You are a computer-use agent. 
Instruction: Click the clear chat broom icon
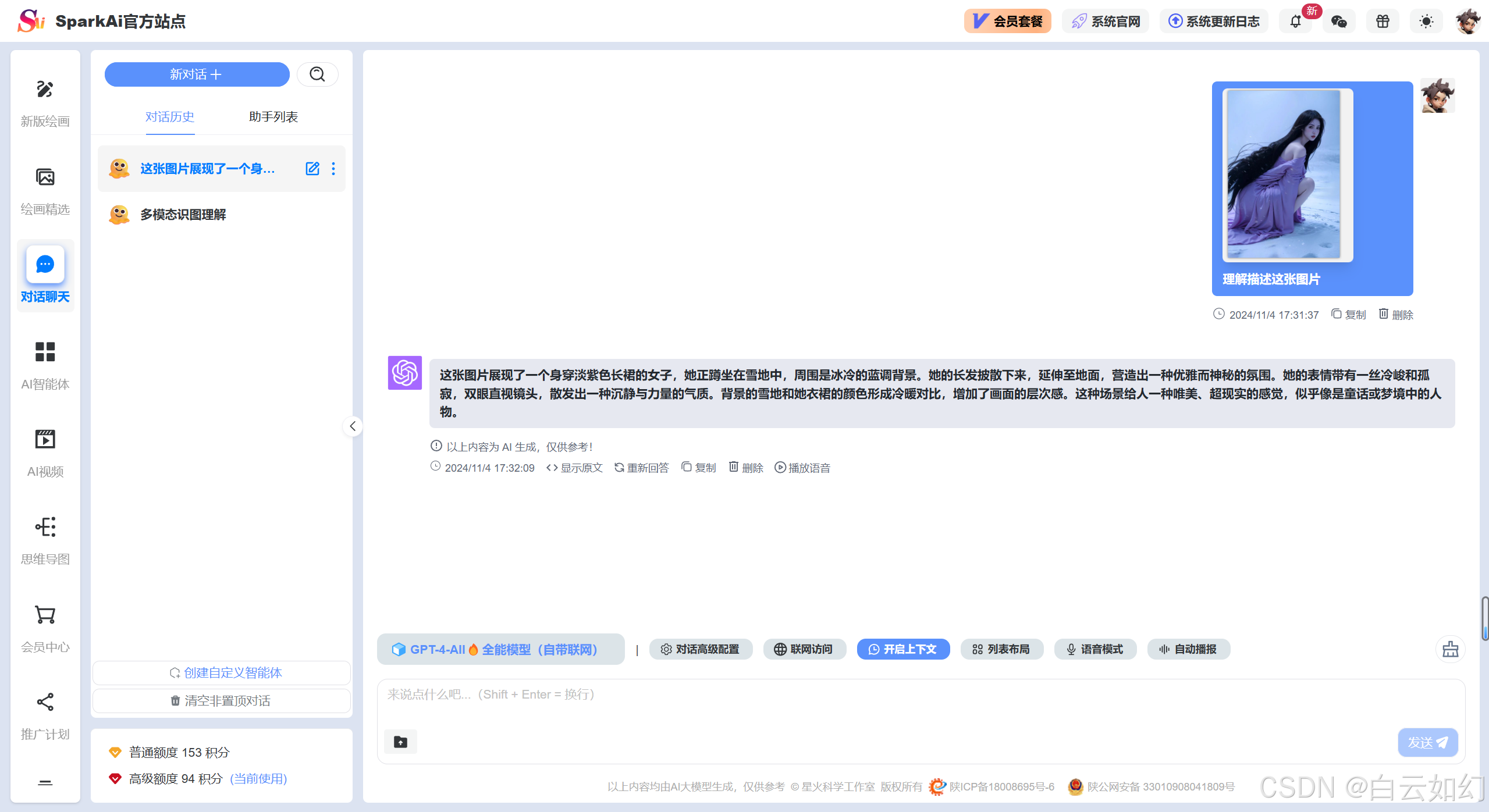[1450, 649]
